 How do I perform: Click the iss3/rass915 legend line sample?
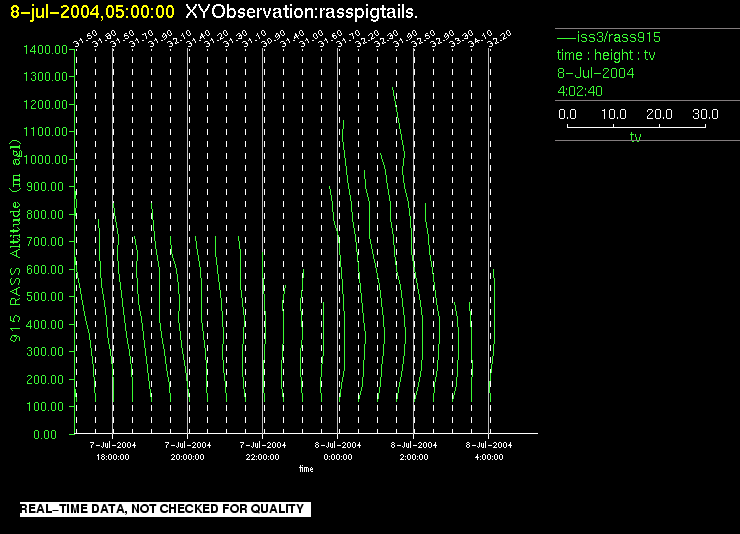click(x=563, y=37)
